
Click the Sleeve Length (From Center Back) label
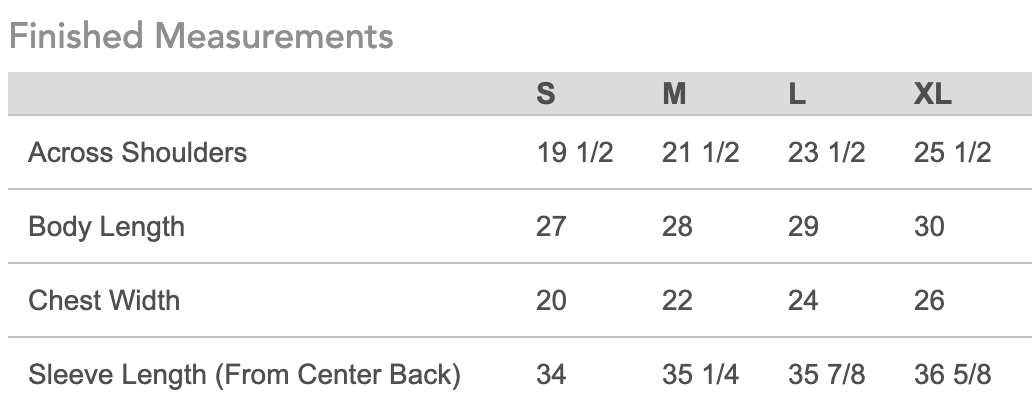click(244, 375)
